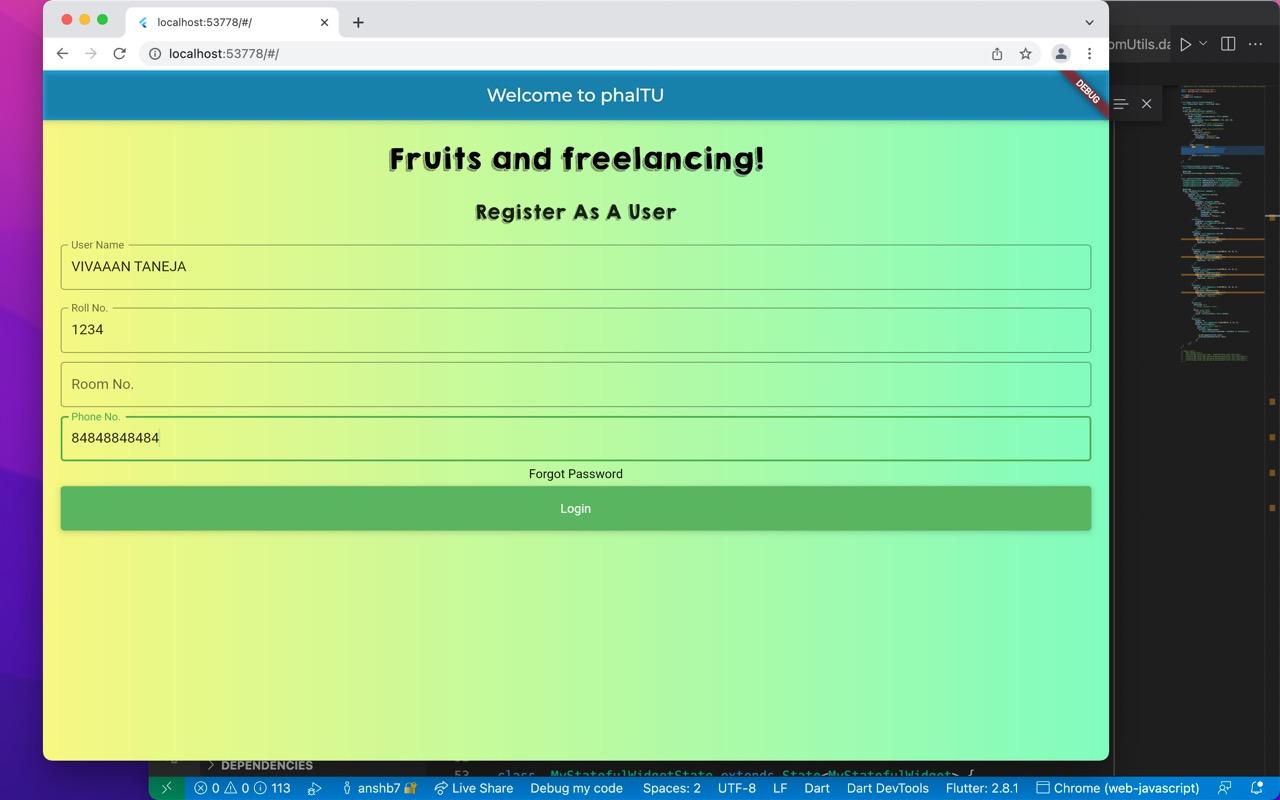
Task: Go back using Chrome's back arrow
Action: [x=62, y=54]
